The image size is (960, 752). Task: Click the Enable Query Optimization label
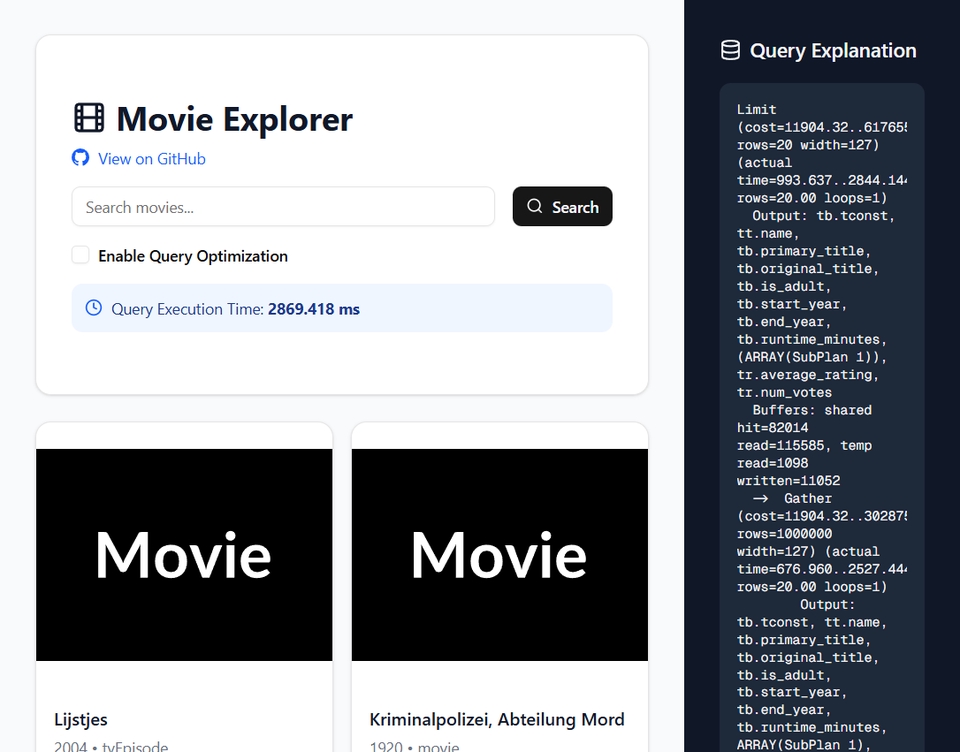coord(193,256)
